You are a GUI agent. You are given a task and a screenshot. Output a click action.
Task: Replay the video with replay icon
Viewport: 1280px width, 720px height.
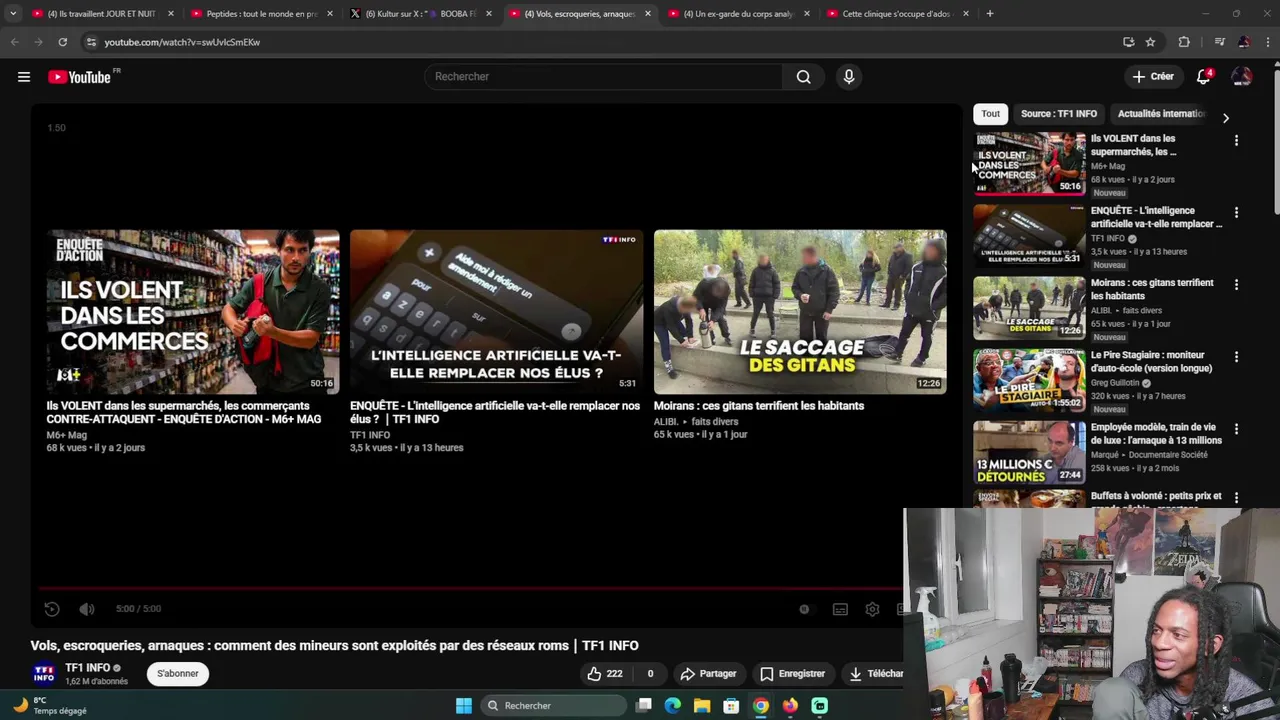click(52, 609)
